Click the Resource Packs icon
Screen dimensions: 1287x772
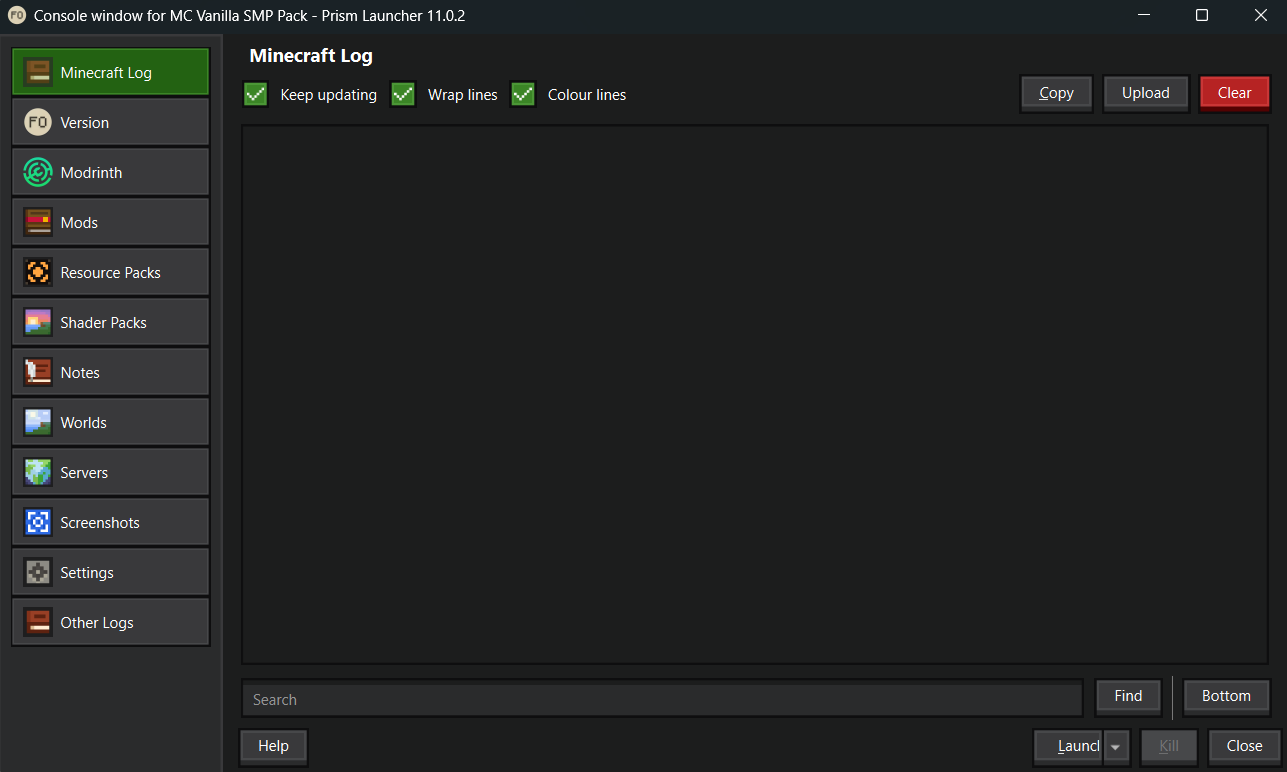click(38, 272)
